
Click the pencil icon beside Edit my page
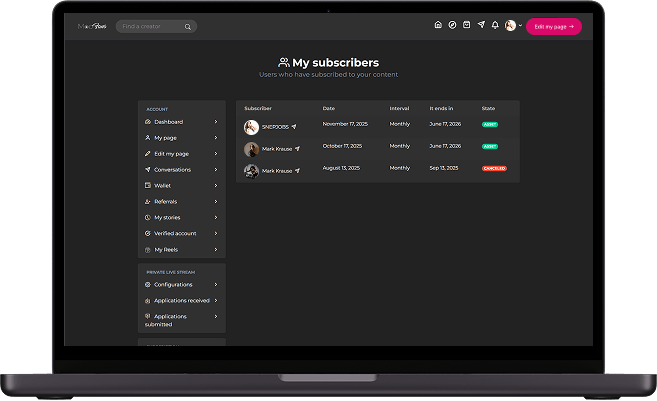coord(147,154)
